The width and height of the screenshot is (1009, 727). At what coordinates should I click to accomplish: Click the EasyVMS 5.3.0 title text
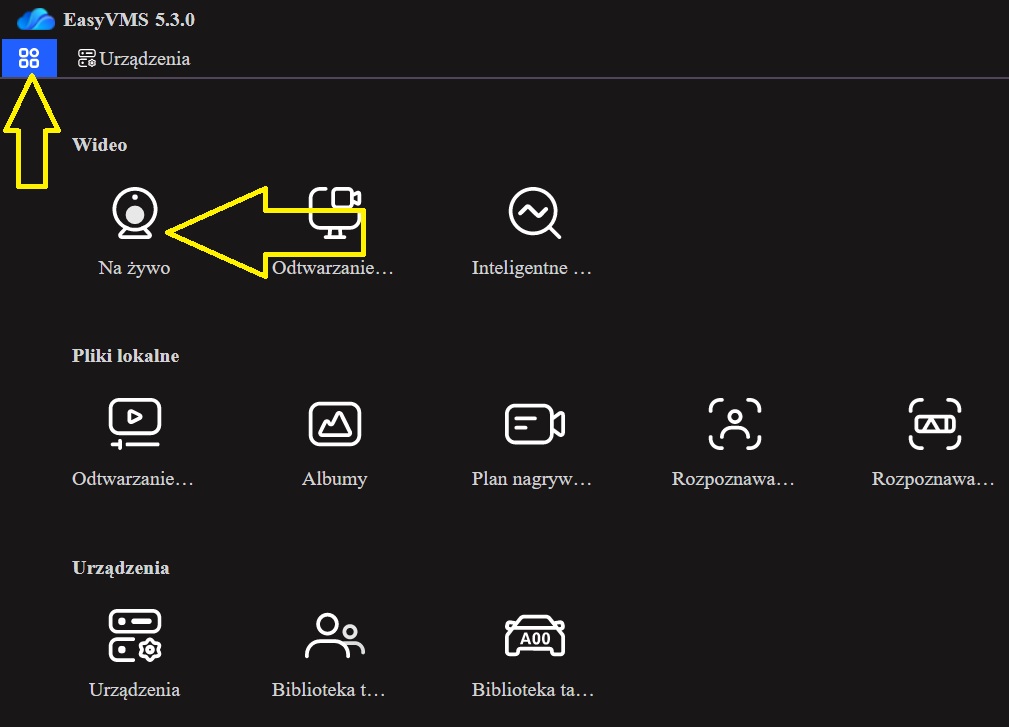129,20
